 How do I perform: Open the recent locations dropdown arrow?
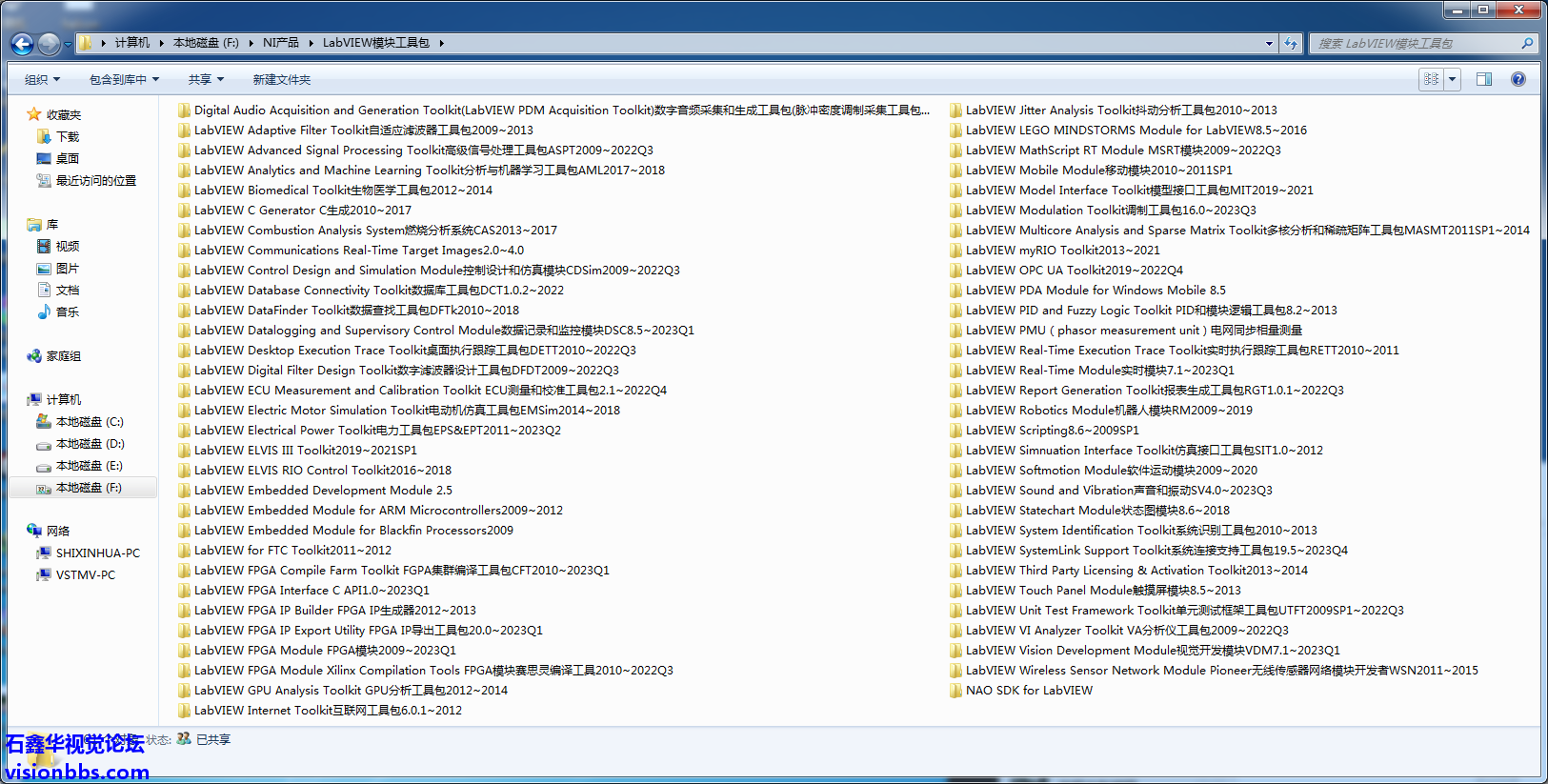(68, 44)
